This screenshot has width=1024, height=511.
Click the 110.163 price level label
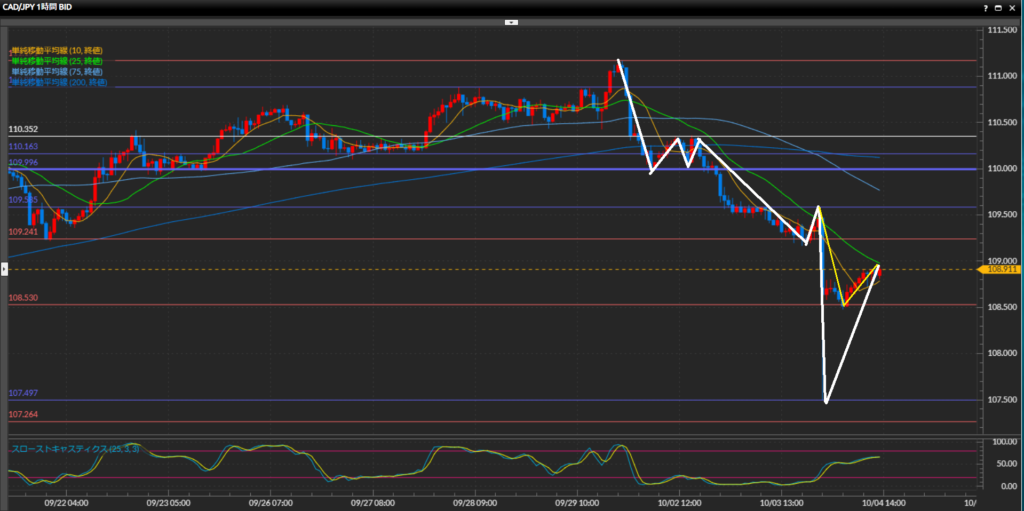(23, 147)
